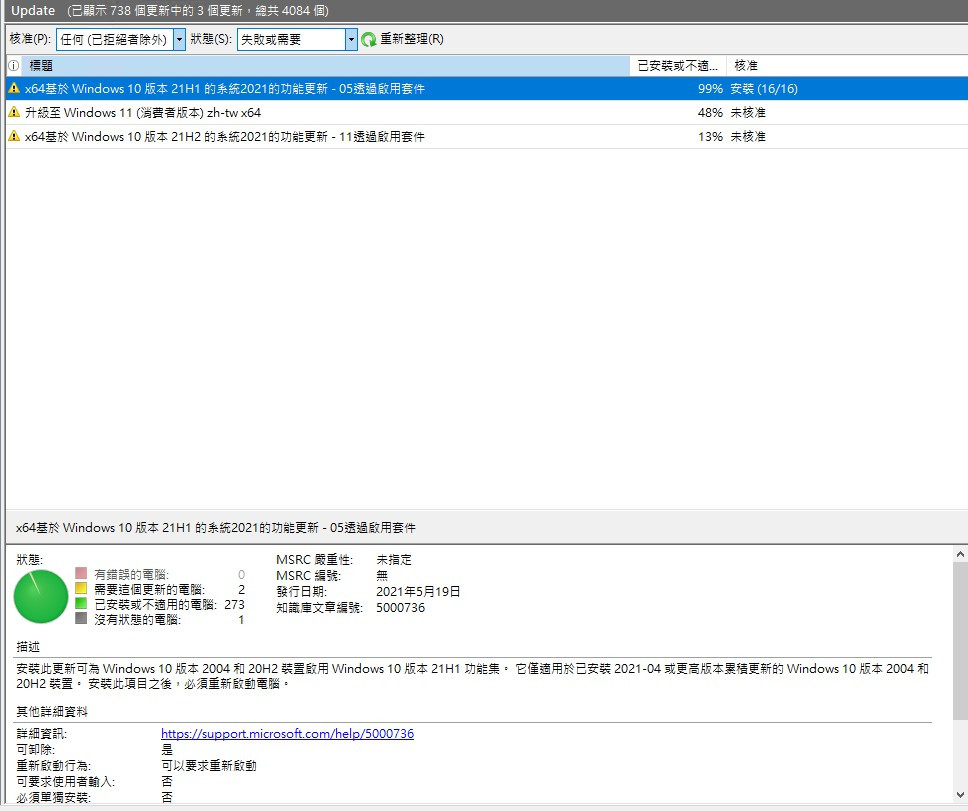This screenshot has height=811, width=968.
Task: Click the 描述 section heading
Action: click(x=28, y=646)
